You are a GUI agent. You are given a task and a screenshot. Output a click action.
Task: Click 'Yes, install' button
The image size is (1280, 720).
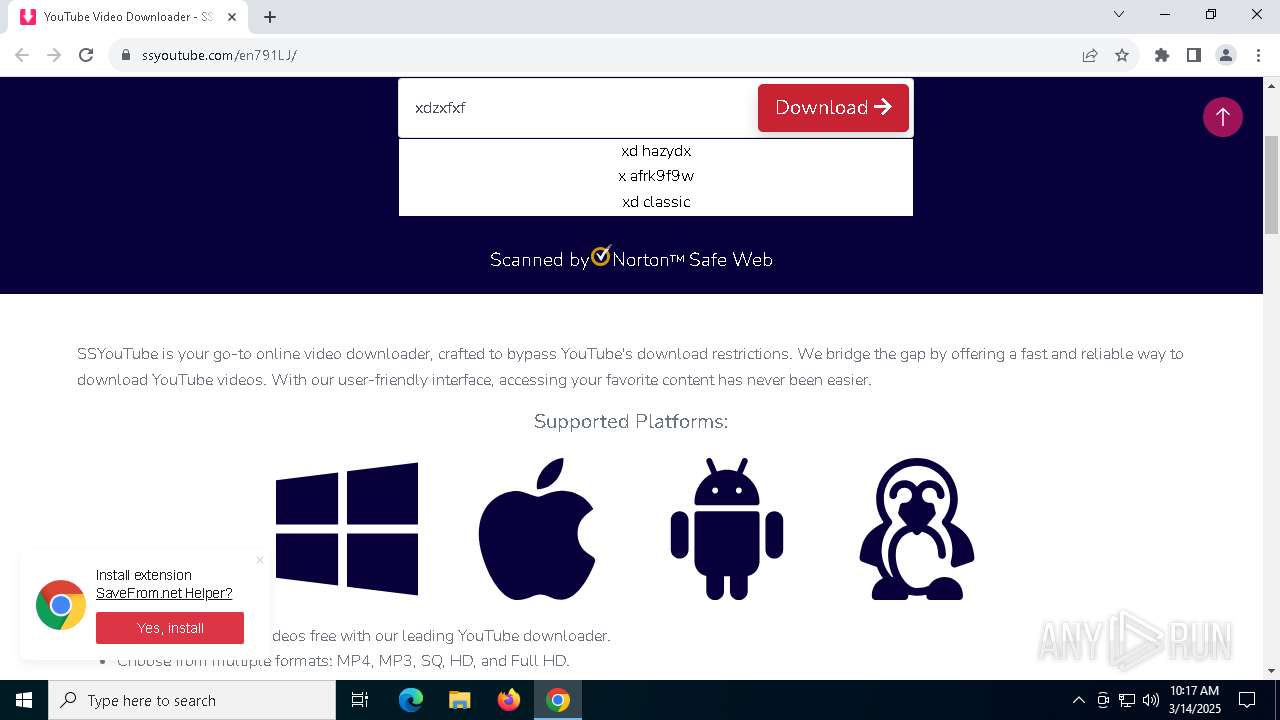click(170, 628)
